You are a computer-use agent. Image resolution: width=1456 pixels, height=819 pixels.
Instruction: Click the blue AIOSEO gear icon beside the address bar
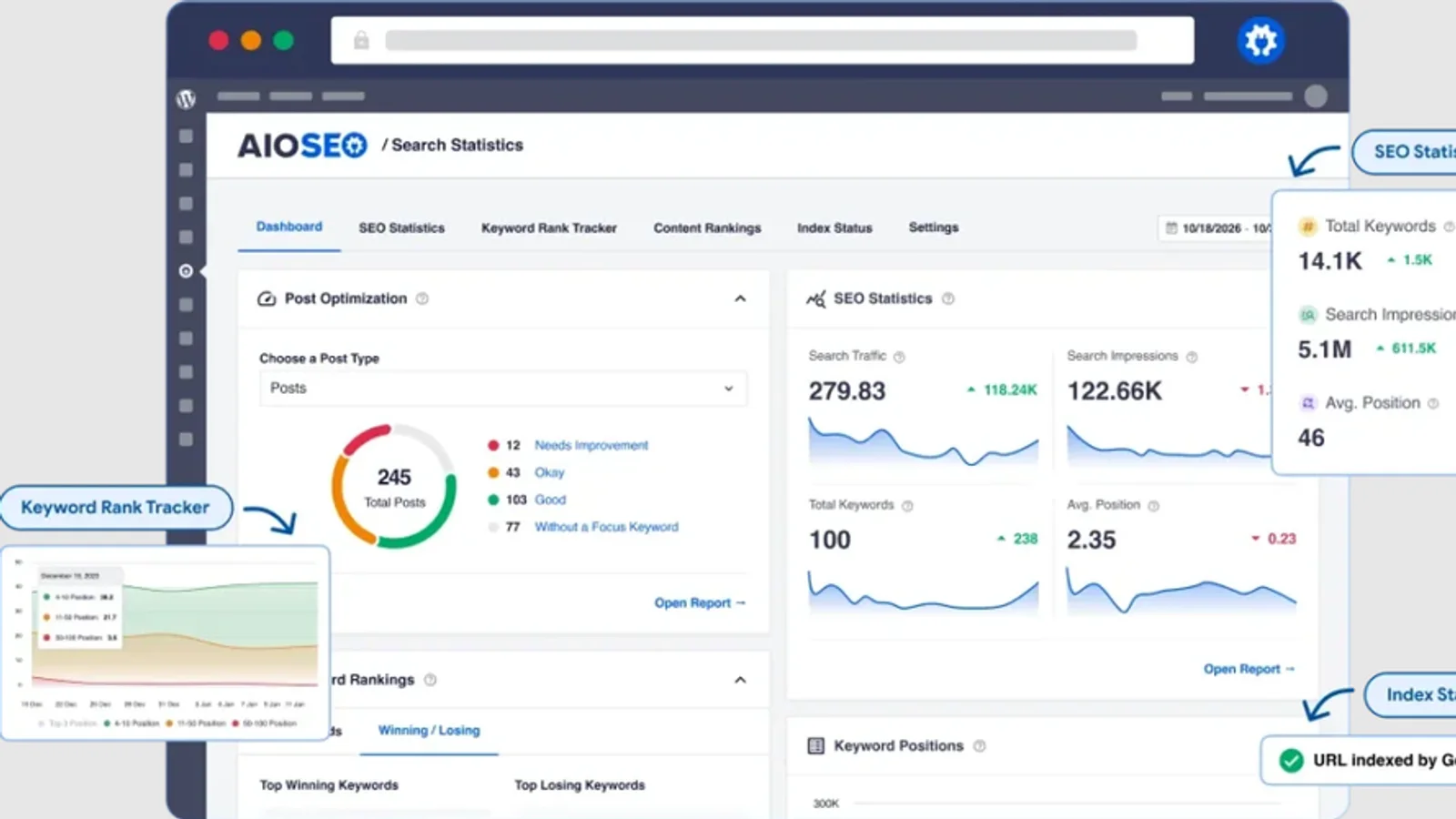pyautogui.click(x=1260, y=40)
